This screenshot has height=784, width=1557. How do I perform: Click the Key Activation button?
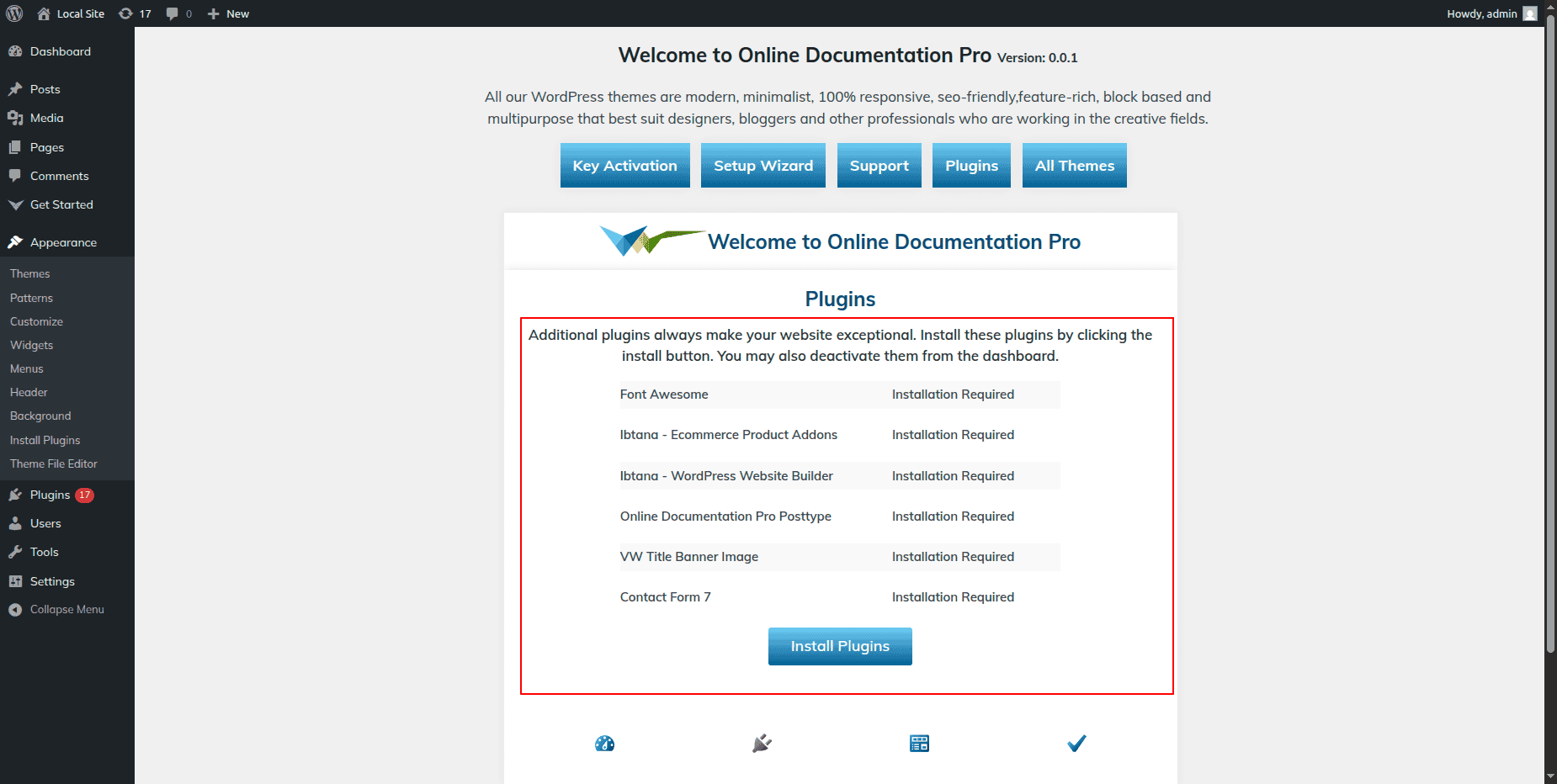click(x=624, y=166)
